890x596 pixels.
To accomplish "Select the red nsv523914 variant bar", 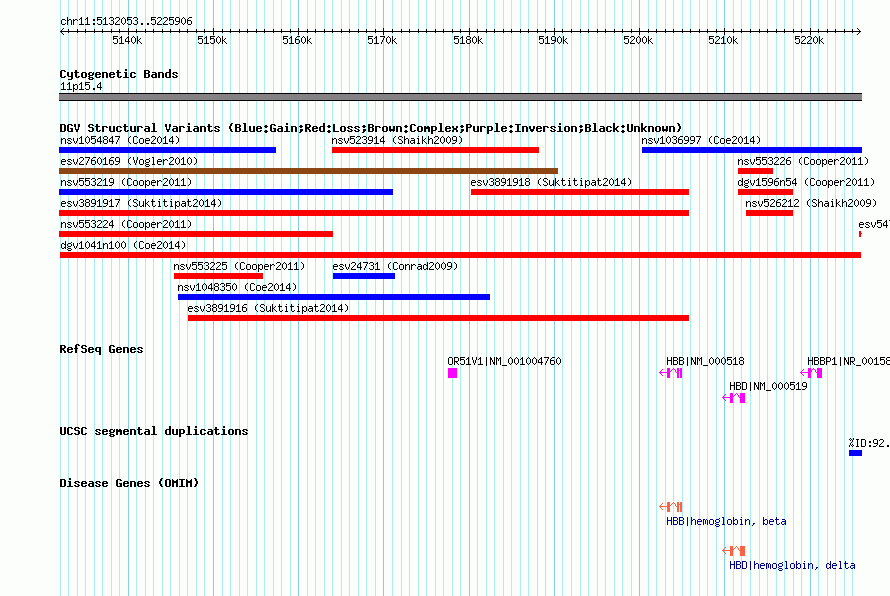I will pyautogui.click(x=435, y=150).
